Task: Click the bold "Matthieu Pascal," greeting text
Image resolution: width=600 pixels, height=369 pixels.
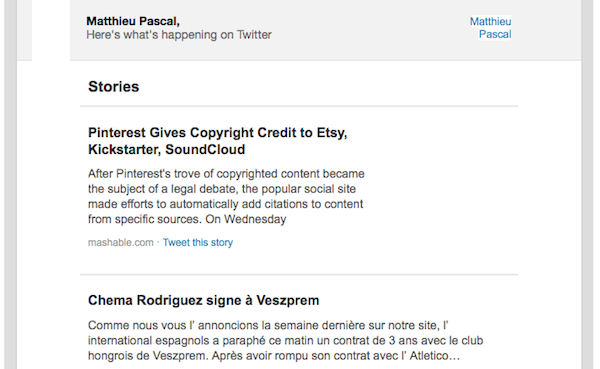Action: [133, 21]
